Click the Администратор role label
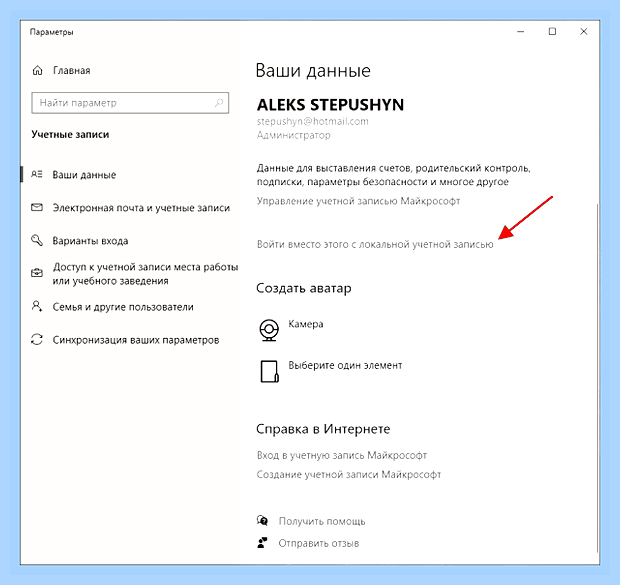The width and height of the screenshot is (620, 585). pos(293,135)
